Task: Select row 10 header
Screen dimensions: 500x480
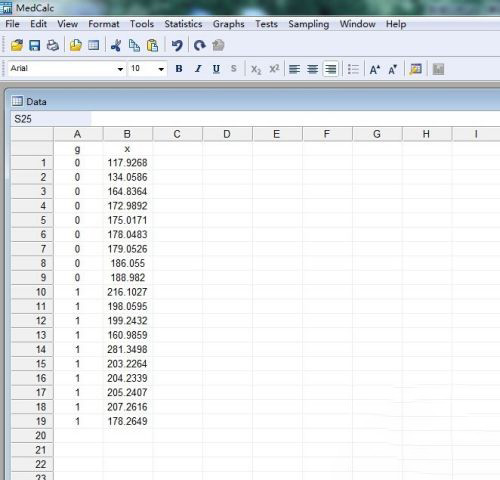Action: click(32, 292)
